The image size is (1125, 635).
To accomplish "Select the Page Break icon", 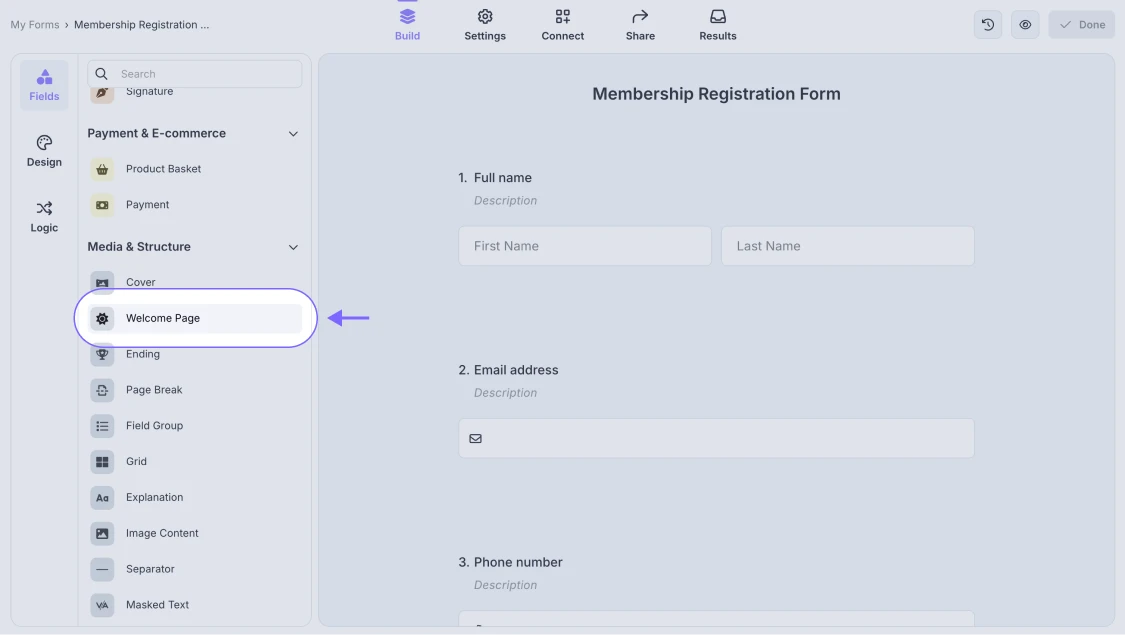I will [x=102, y=390].
